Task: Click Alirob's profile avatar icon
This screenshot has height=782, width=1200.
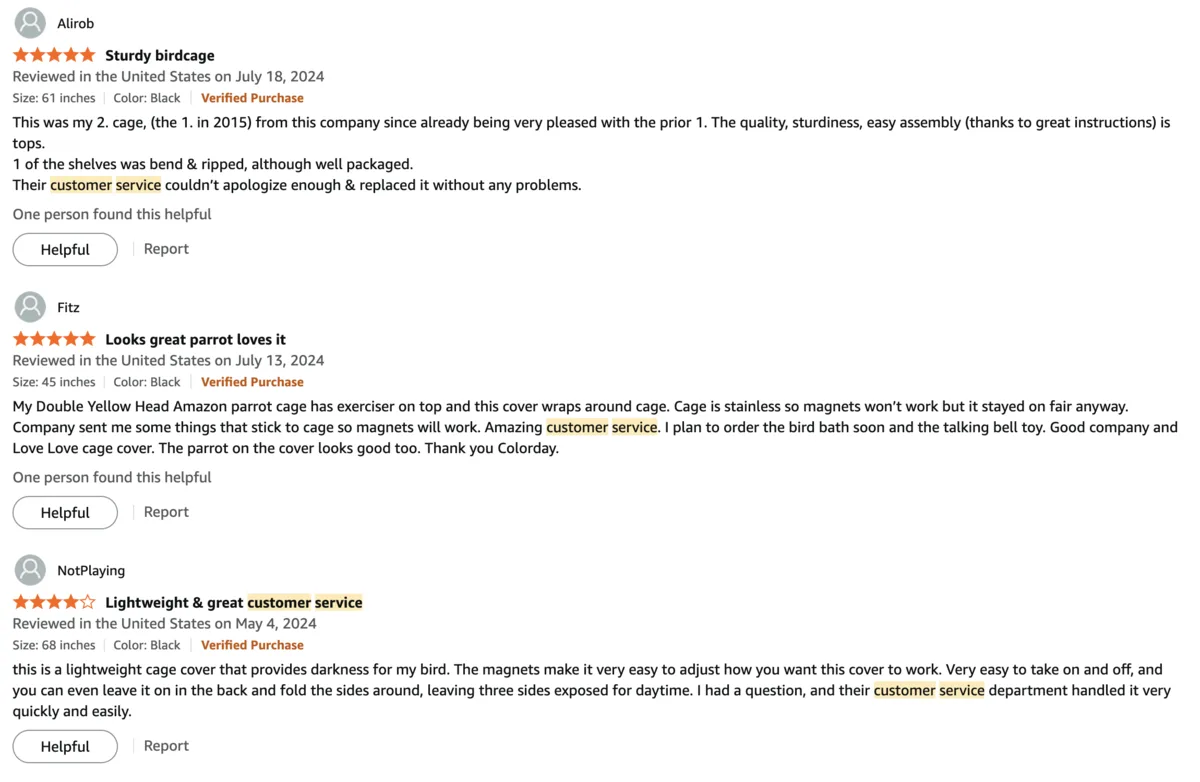Action: coord(29,22)
